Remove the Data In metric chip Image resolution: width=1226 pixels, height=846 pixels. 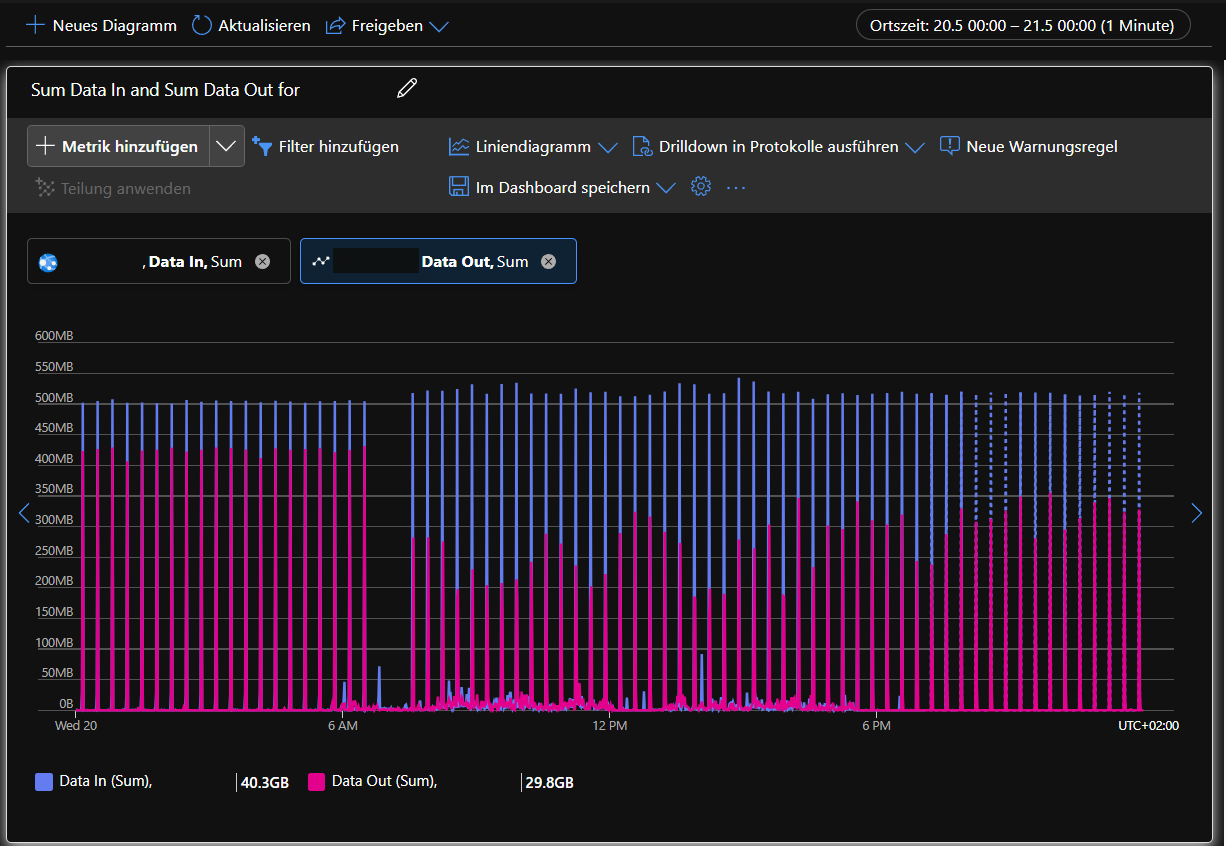pos(262,261)
